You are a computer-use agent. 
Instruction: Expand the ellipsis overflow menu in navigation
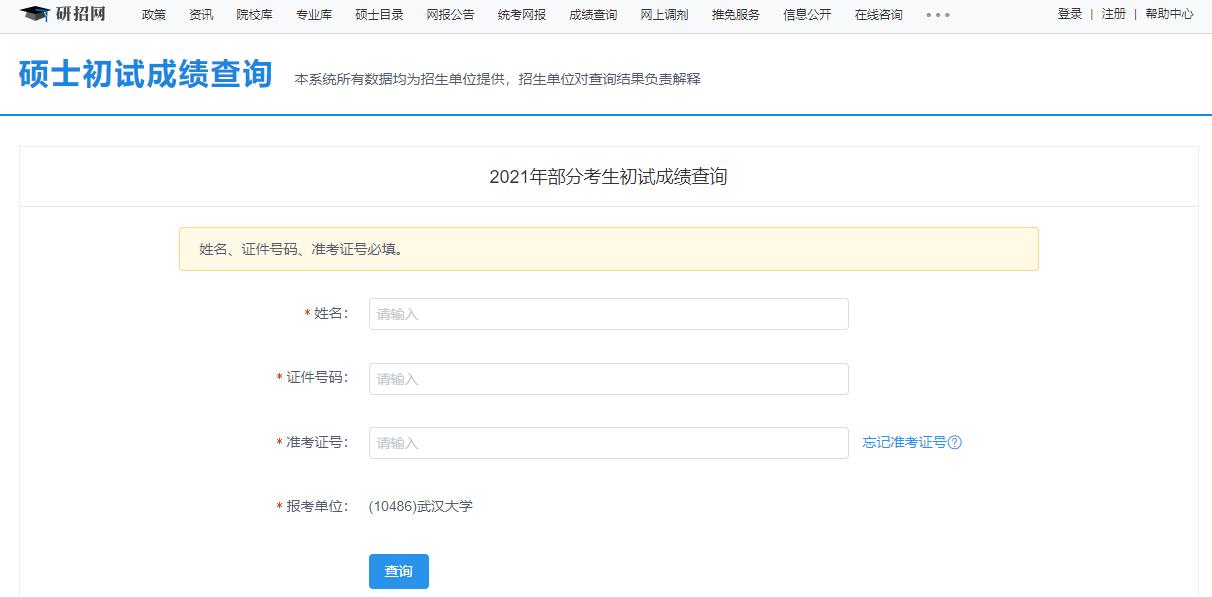(x=937, y=15)
